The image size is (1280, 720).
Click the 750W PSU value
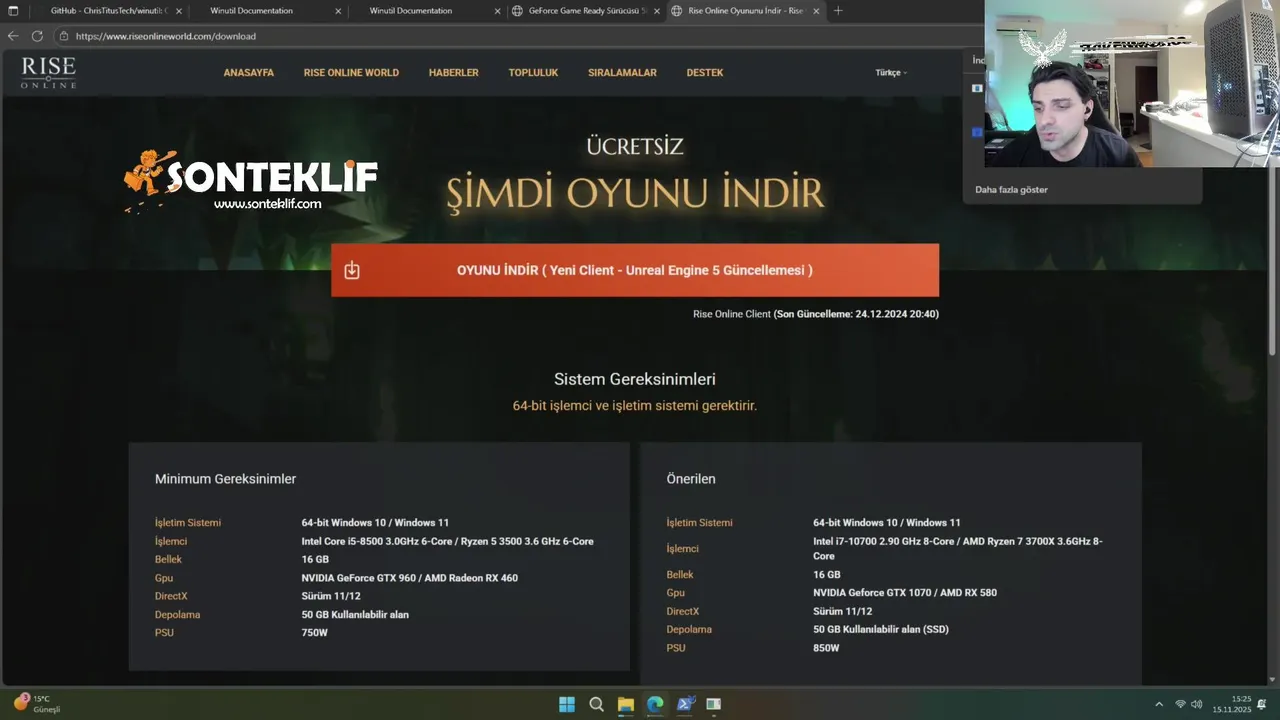[x=314, y=633]
